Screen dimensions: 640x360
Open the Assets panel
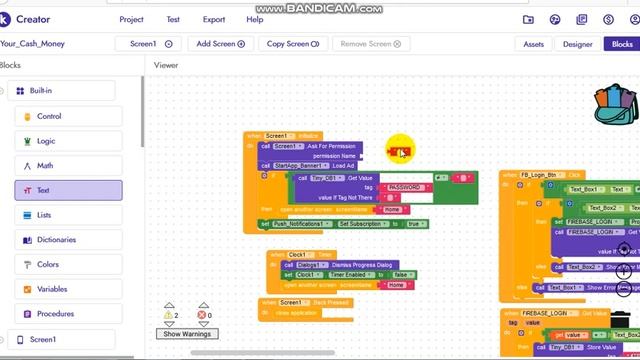[533, 44]
